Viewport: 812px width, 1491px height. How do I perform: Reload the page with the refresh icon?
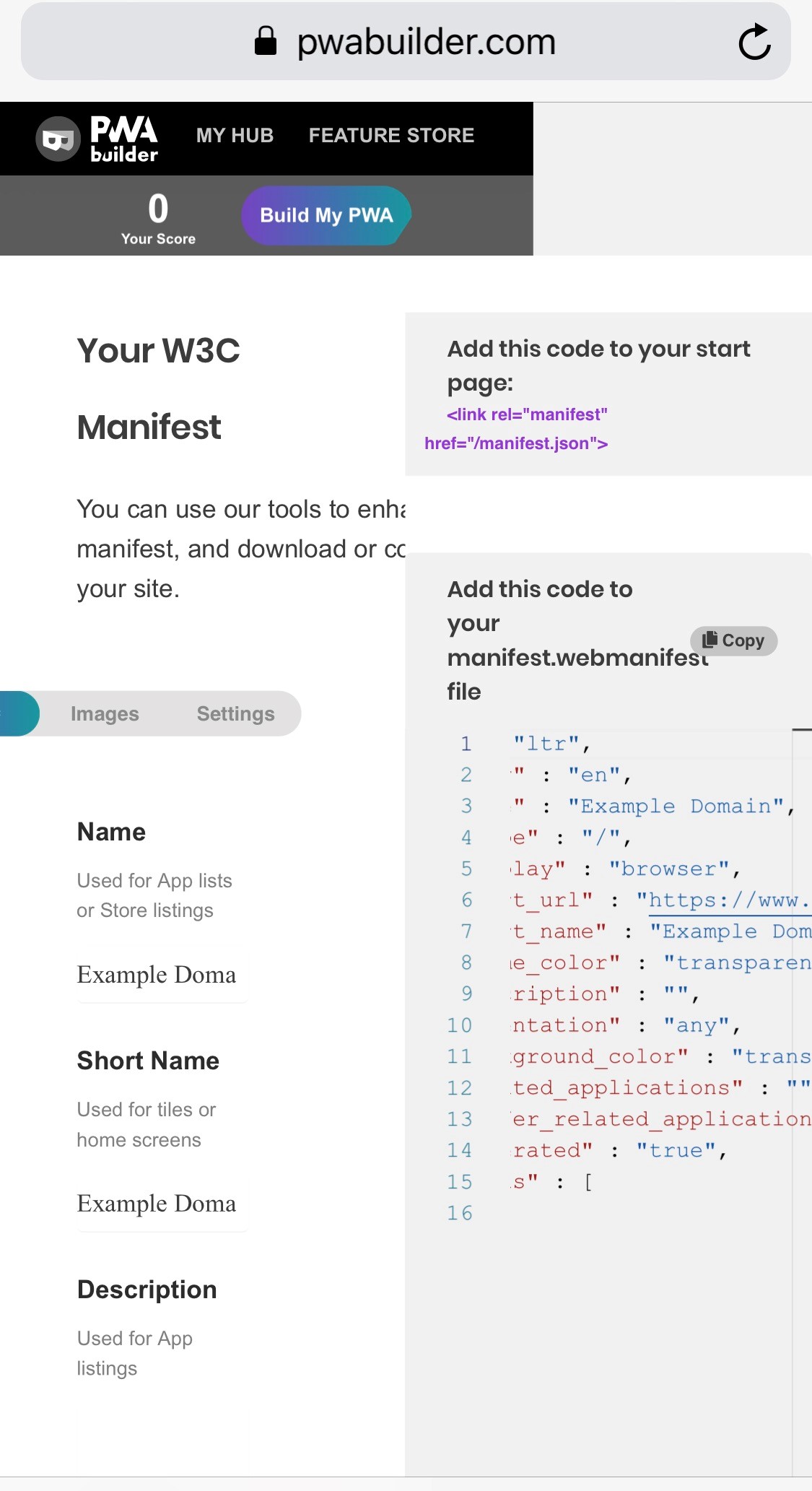[x=754, y=42]
